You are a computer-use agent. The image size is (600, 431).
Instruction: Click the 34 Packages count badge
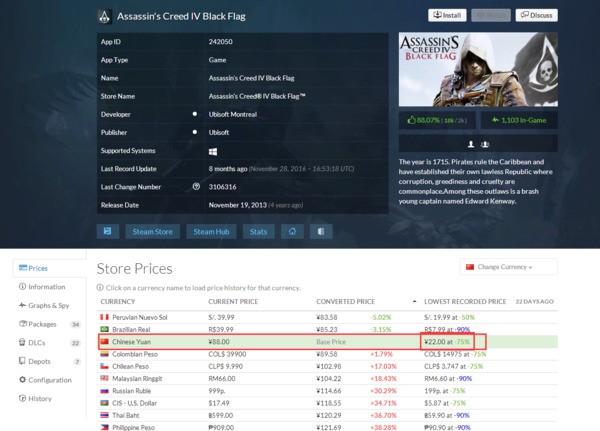(x=75, y=325)
